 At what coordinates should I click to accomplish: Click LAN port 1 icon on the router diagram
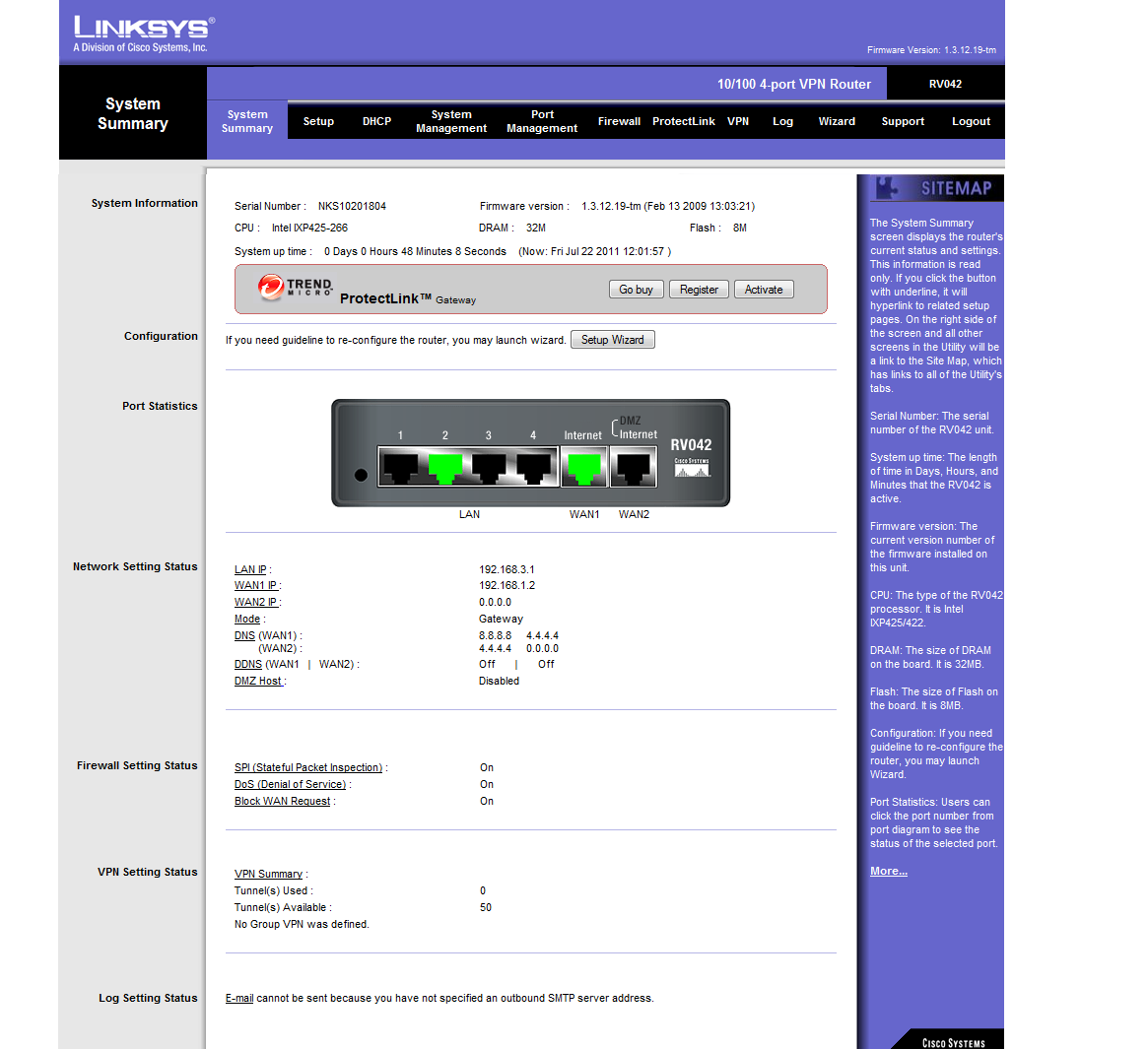pos(400,467)
